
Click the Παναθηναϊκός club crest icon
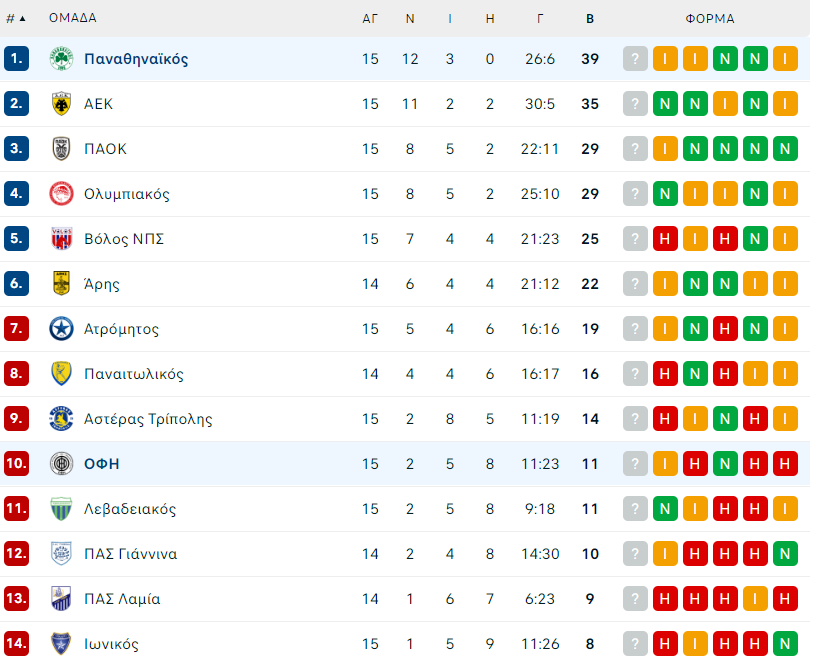[61, 59]
